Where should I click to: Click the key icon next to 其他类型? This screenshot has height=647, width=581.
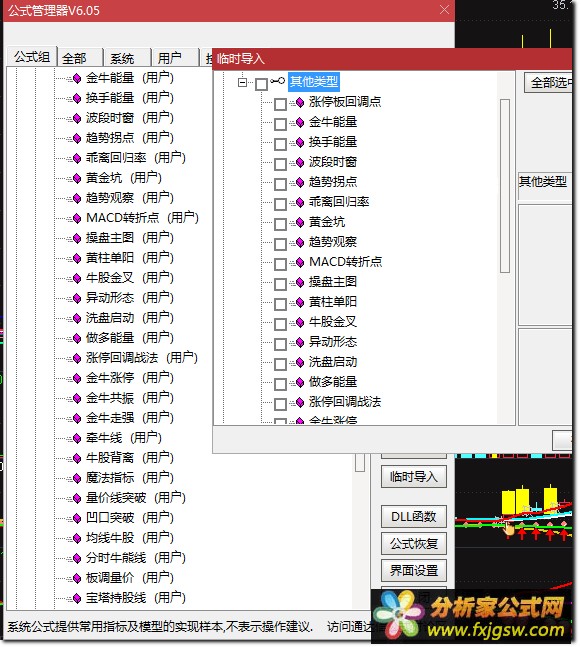click(x=278, y=81)
